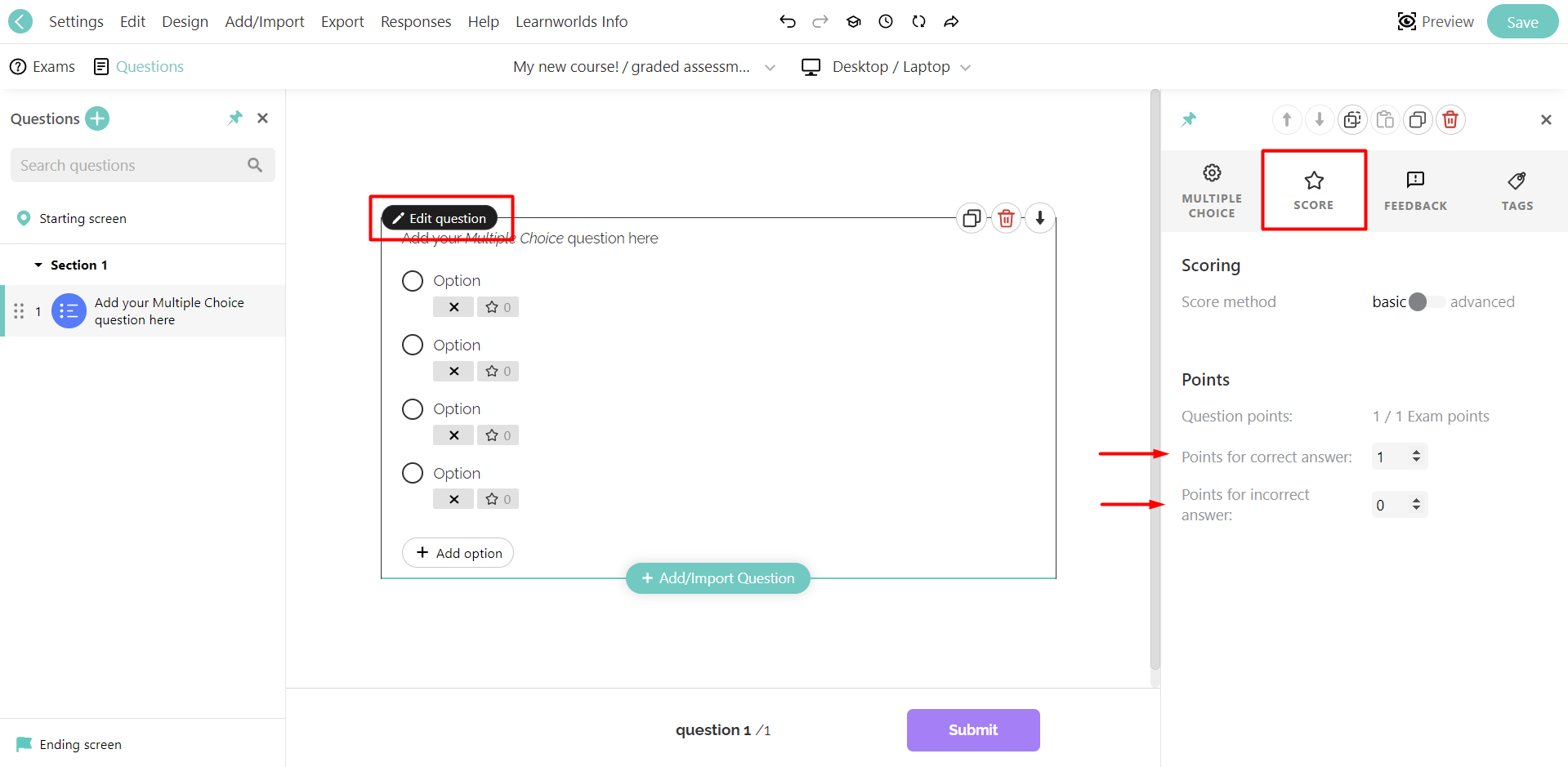Viewport: 1568px width, 767px height.
Task: Click the duplicate question icon above the question
Action: tap(972, 217)
